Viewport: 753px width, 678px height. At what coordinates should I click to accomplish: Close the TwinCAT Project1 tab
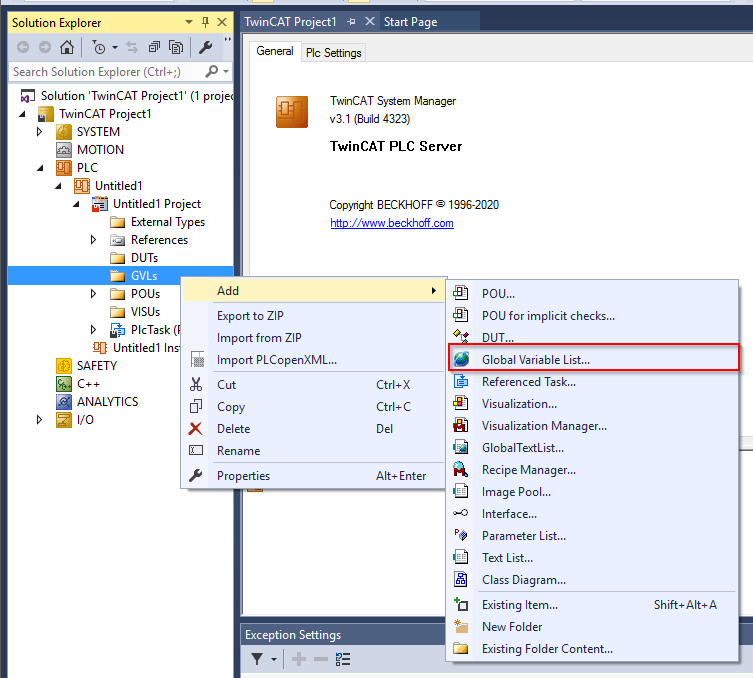369,22
